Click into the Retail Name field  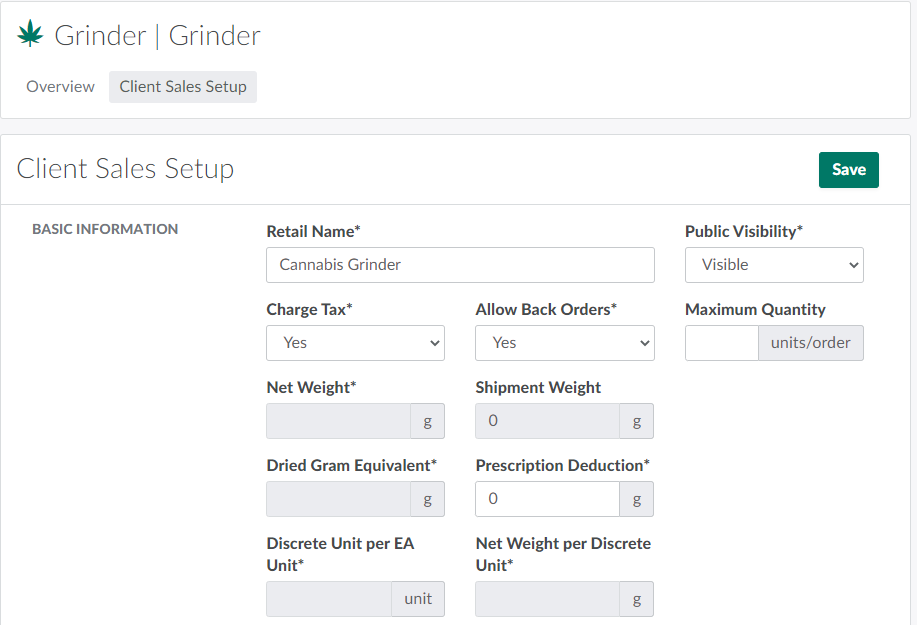460,265
